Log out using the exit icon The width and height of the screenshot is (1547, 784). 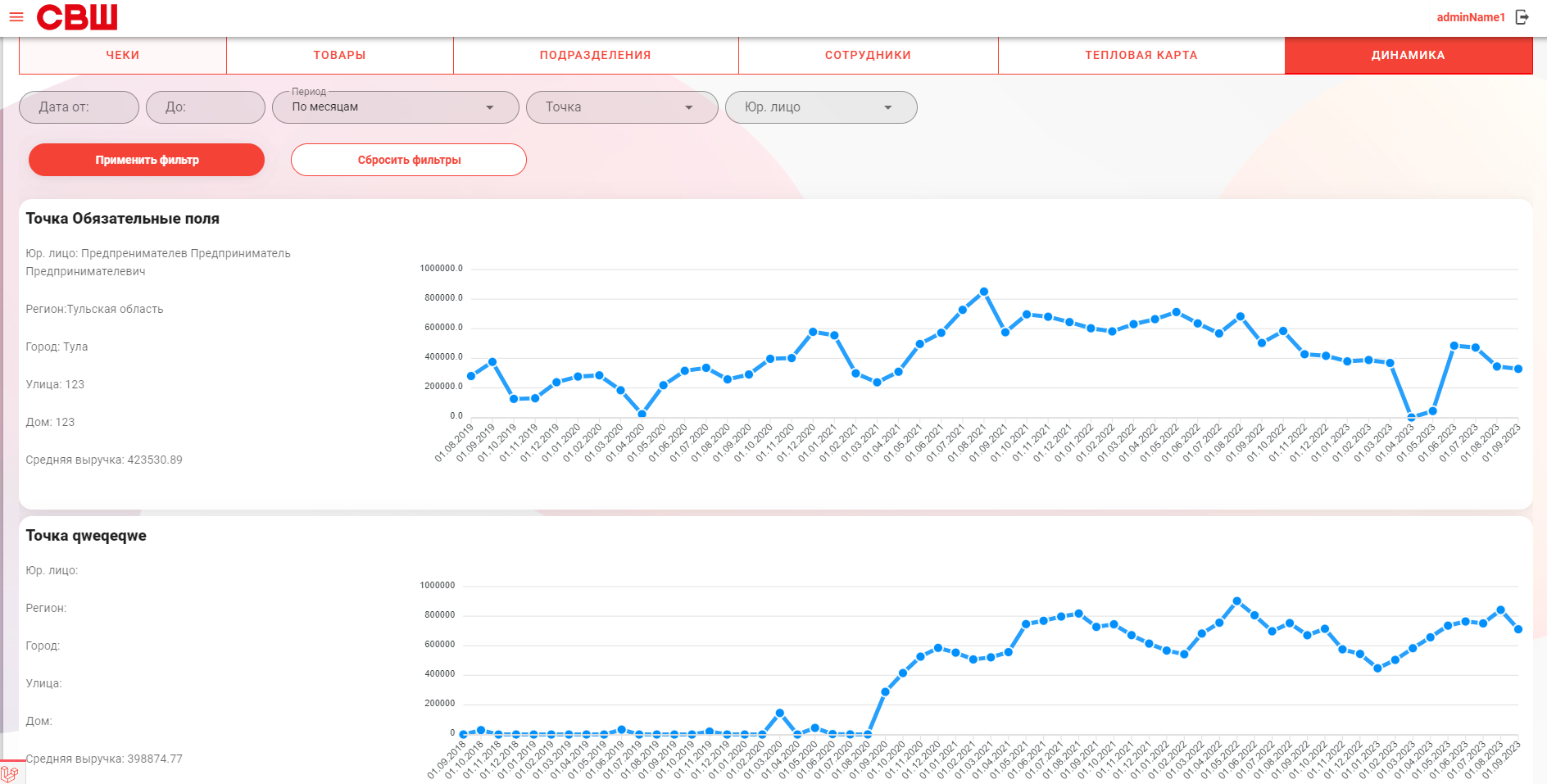click(1522, 17)
